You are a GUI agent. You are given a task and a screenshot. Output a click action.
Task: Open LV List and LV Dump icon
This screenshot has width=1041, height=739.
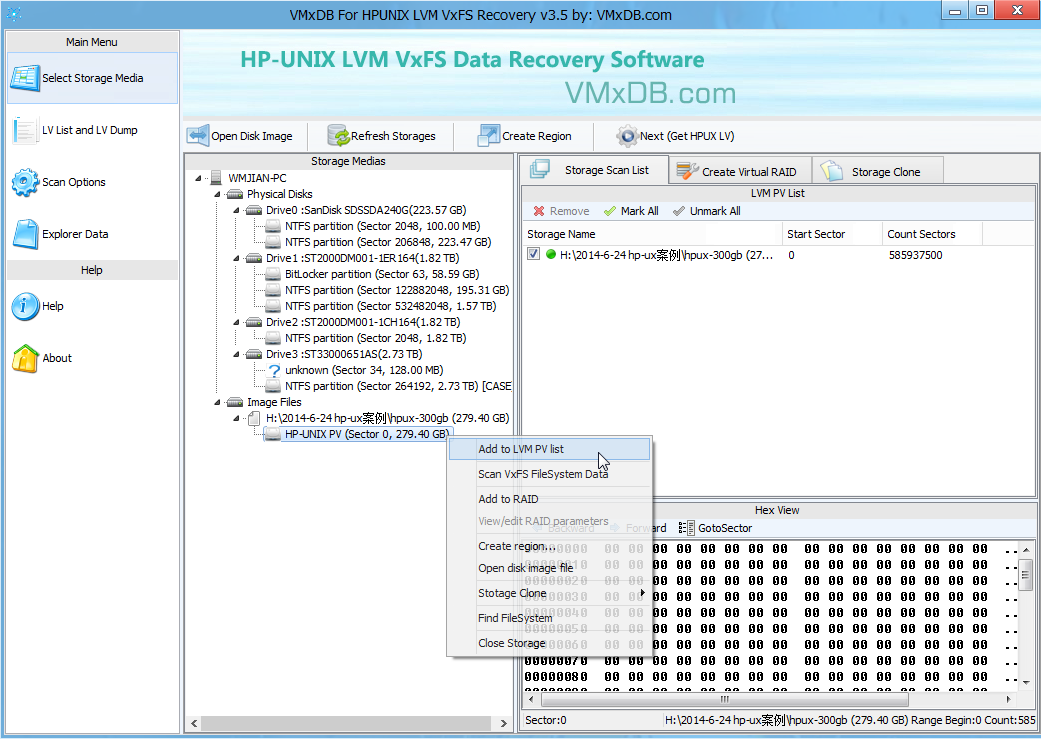click(x=25, y=130)
